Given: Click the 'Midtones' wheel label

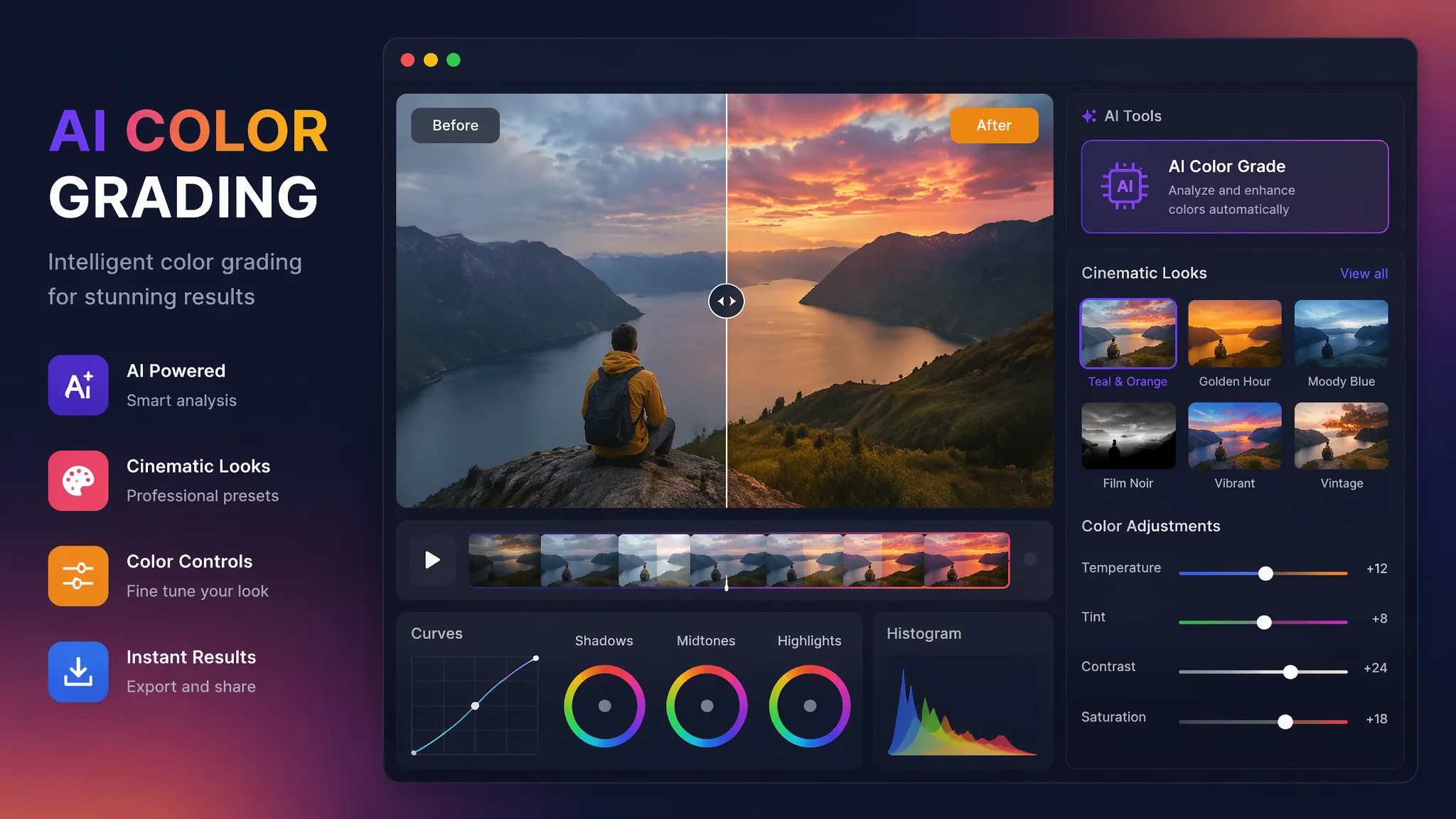Looking at the screenshot, I should [x=706, y=641].
